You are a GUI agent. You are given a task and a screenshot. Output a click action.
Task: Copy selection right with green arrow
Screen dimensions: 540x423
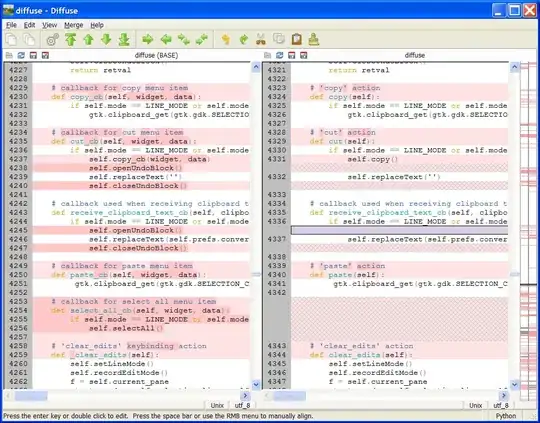tap(148, 40)
